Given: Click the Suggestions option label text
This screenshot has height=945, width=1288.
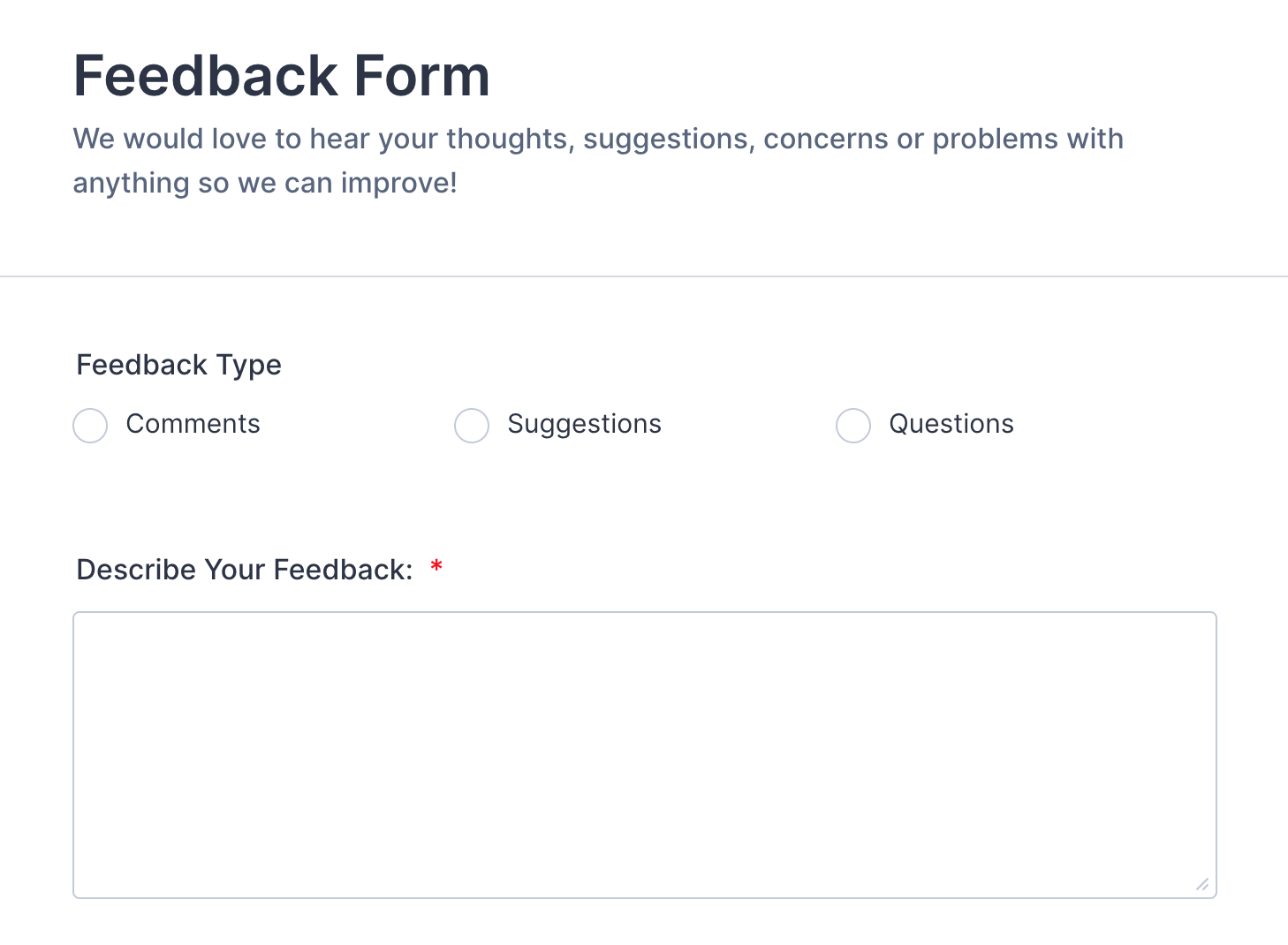Looking at the screenshot, I should [x=584, y=424].
